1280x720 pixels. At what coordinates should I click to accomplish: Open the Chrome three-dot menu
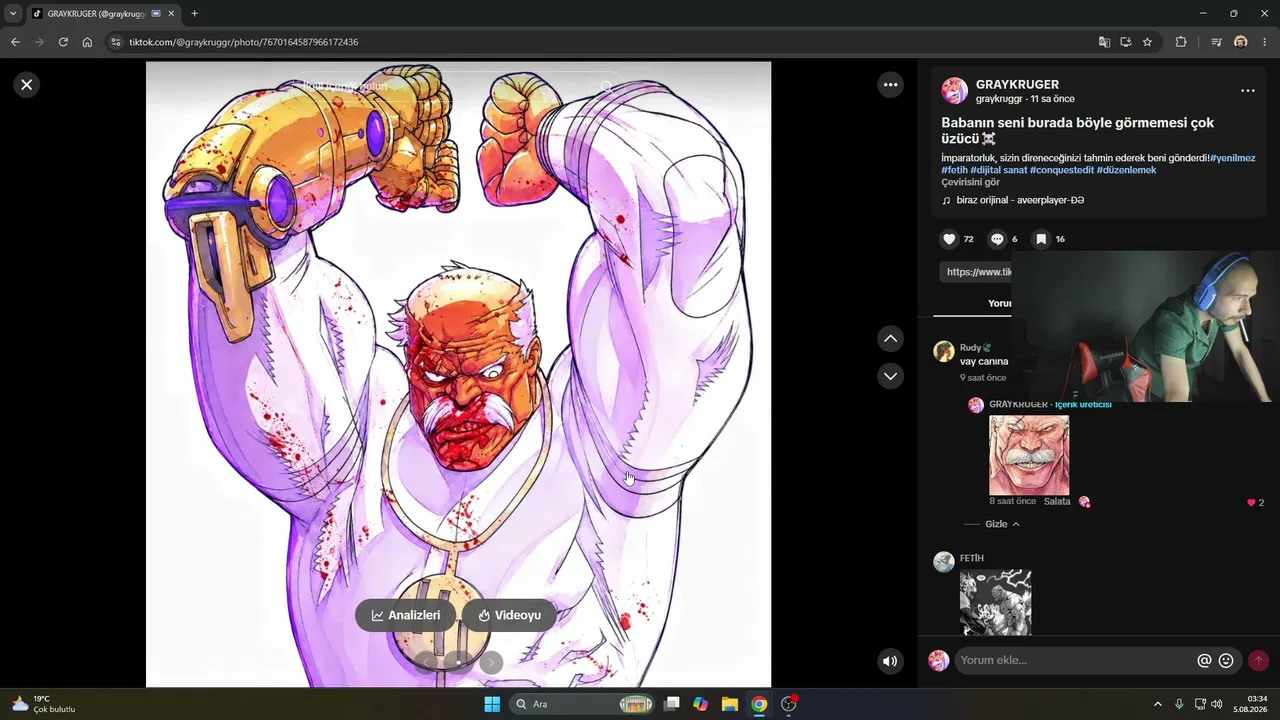coord(1265,42)
